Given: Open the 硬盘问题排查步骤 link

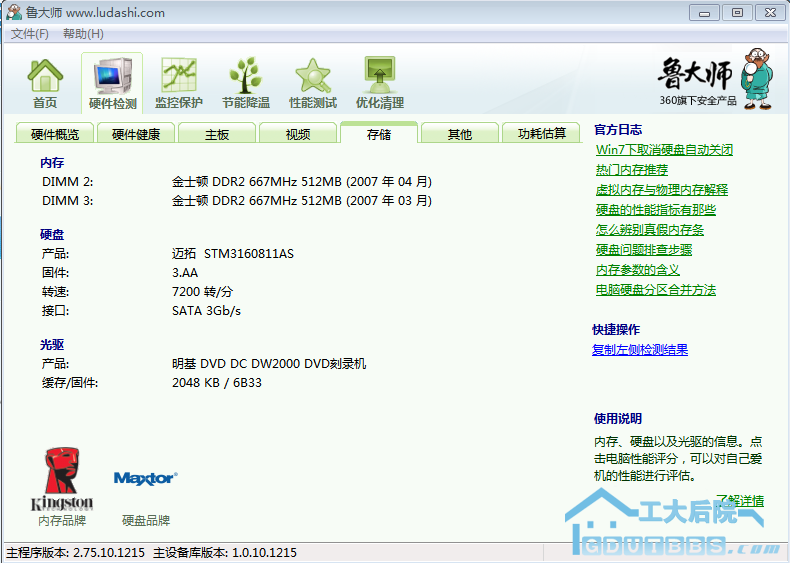Looking at the screenshot, I should click(644, 250).
